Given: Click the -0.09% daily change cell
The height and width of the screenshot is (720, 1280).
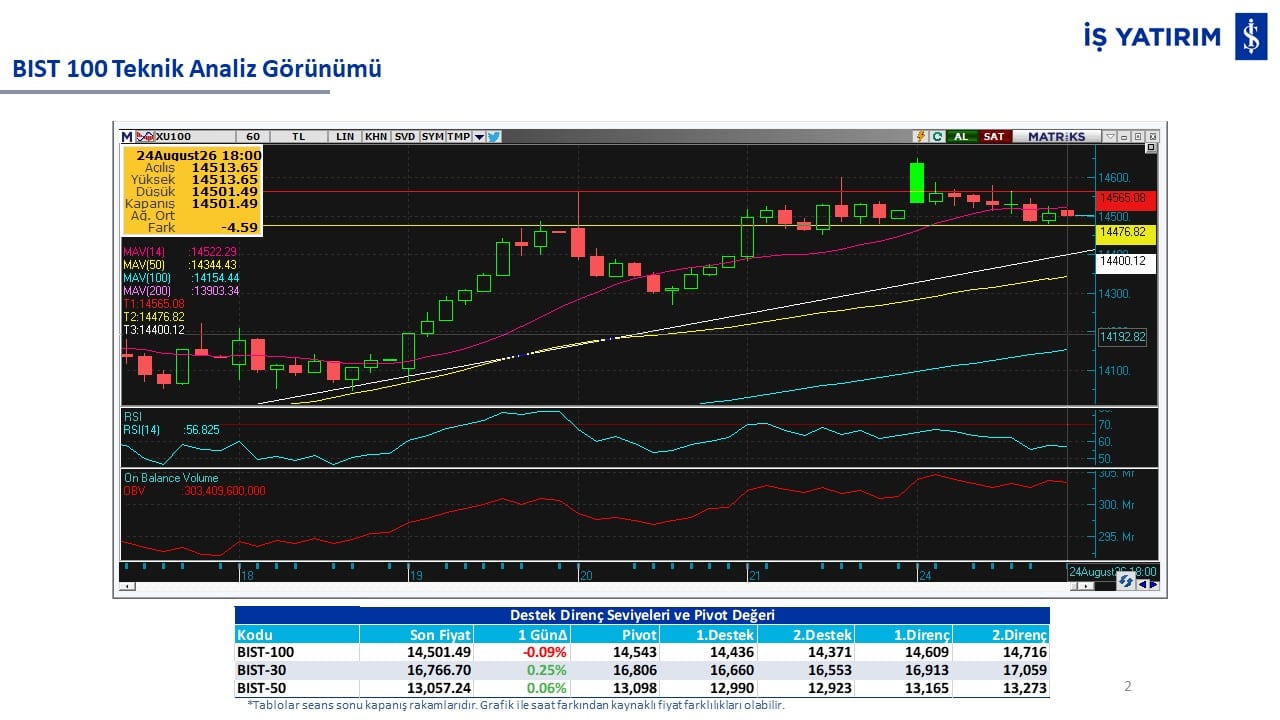Looking at the screenshot, I should (545, 651).
